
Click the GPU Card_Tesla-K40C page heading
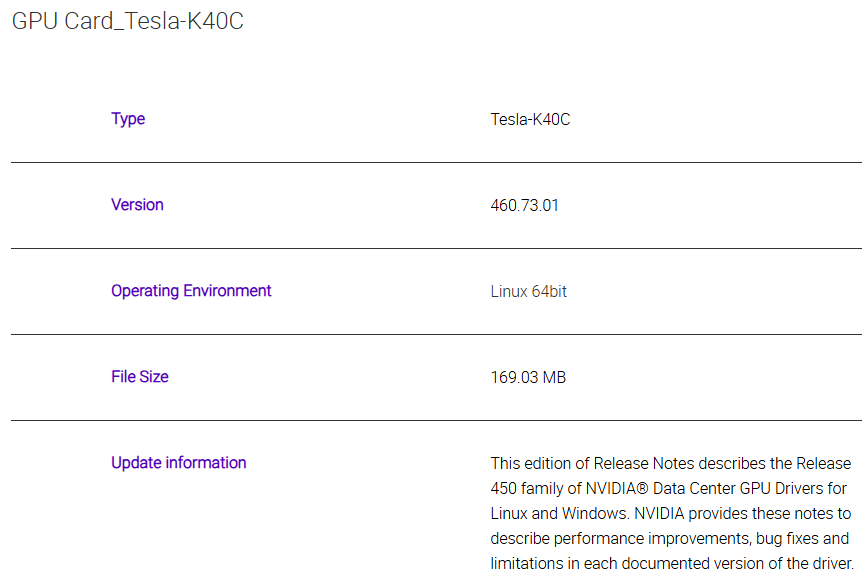click(127, 21)
